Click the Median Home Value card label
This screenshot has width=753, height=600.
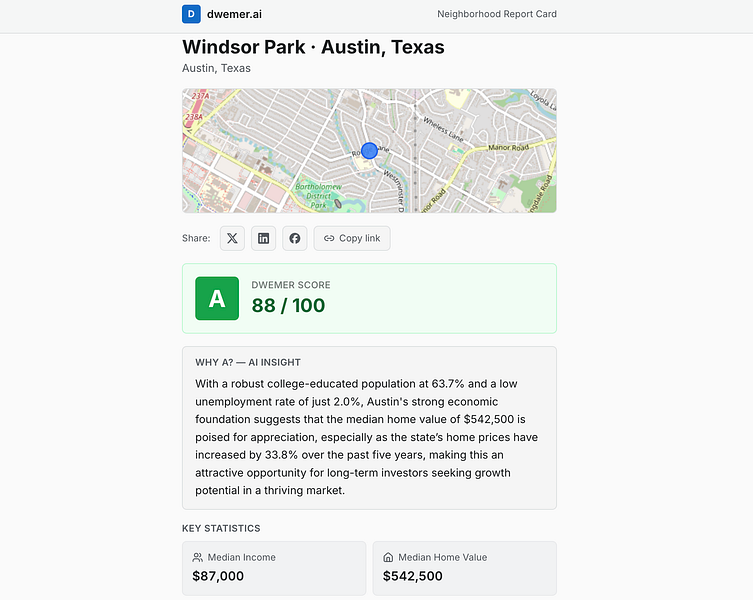click(x=443, y=557)
